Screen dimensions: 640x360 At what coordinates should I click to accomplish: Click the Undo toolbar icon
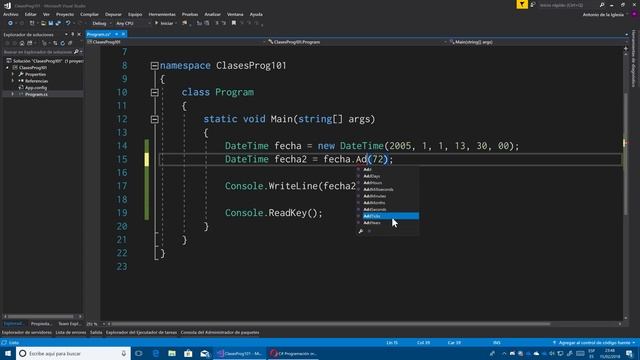(68, 23)
